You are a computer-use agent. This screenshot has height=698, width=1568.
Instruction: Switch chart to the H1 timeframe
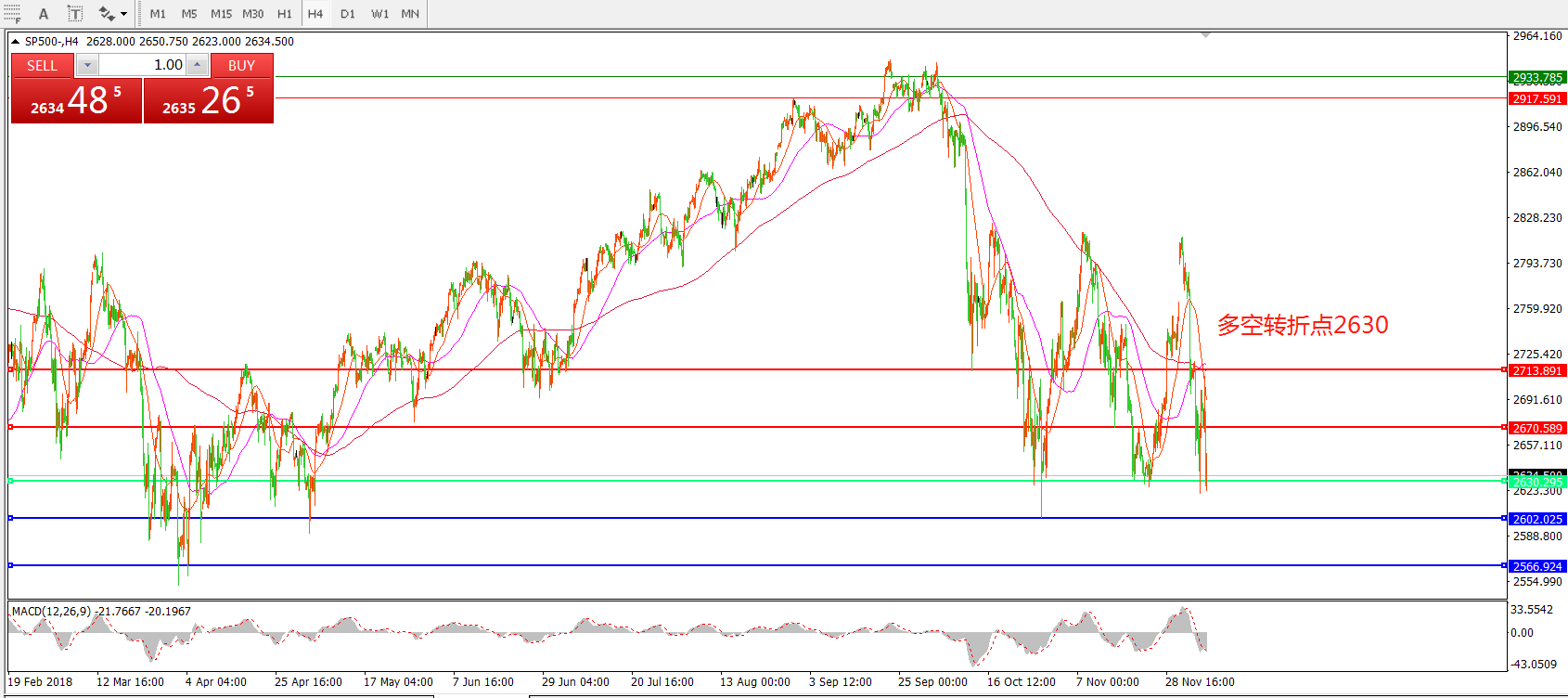click(x=285, y=14)
